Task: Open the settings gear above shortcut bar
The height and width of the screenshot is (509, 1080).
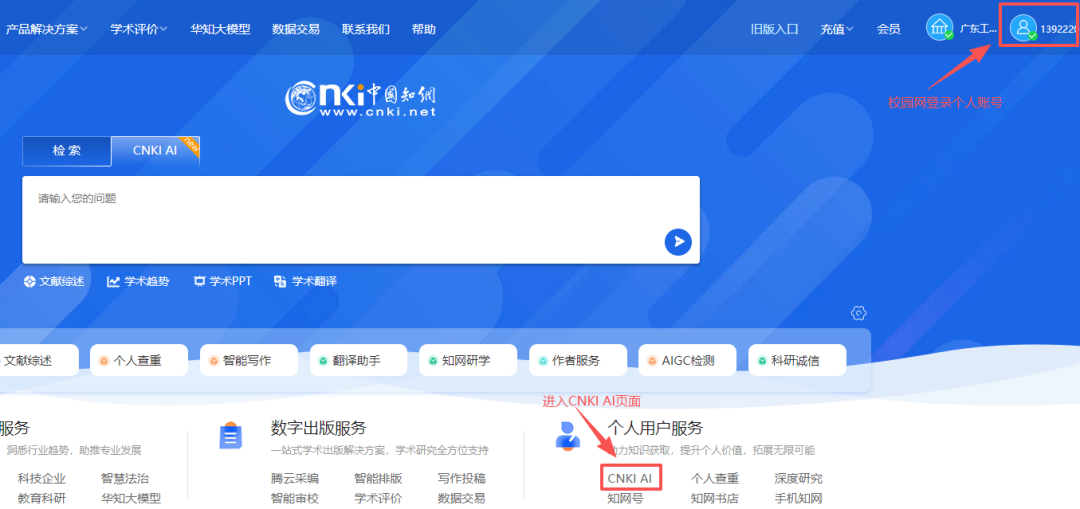Action: point(858,313)
